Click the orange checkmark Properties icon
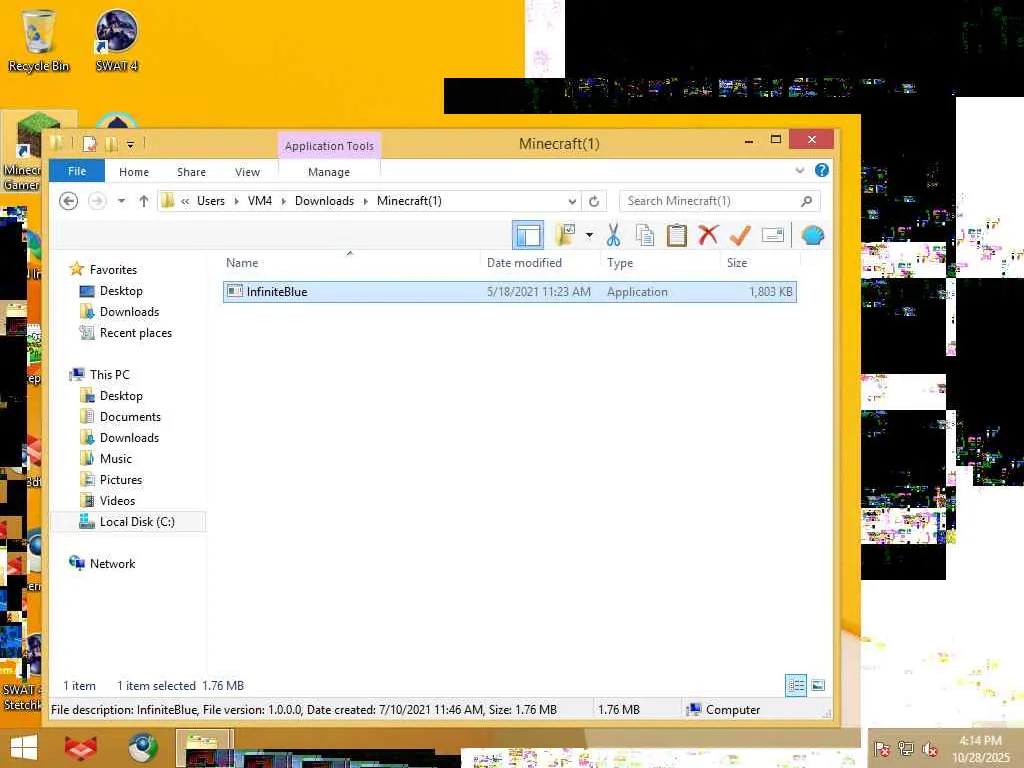1024x768 pixels. pos(740,235)
